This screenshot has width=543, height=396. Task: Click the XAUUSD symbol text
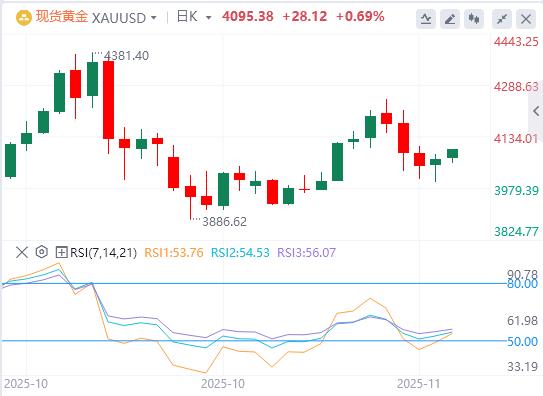click(119, 18)
